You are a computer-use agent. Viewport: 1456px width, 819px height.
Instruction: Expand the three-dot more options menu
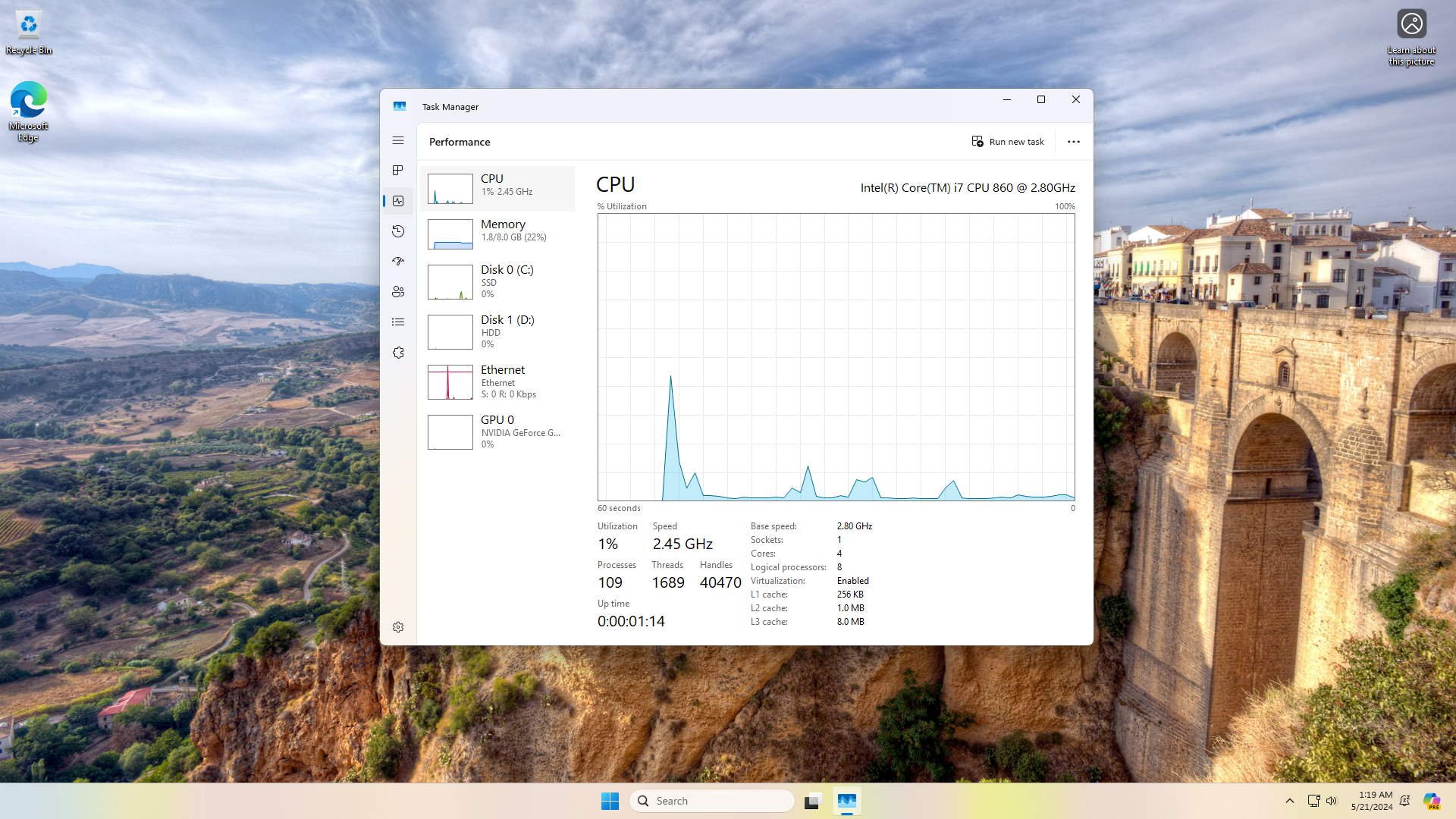pyautogui.click(x=1073, y=142)
